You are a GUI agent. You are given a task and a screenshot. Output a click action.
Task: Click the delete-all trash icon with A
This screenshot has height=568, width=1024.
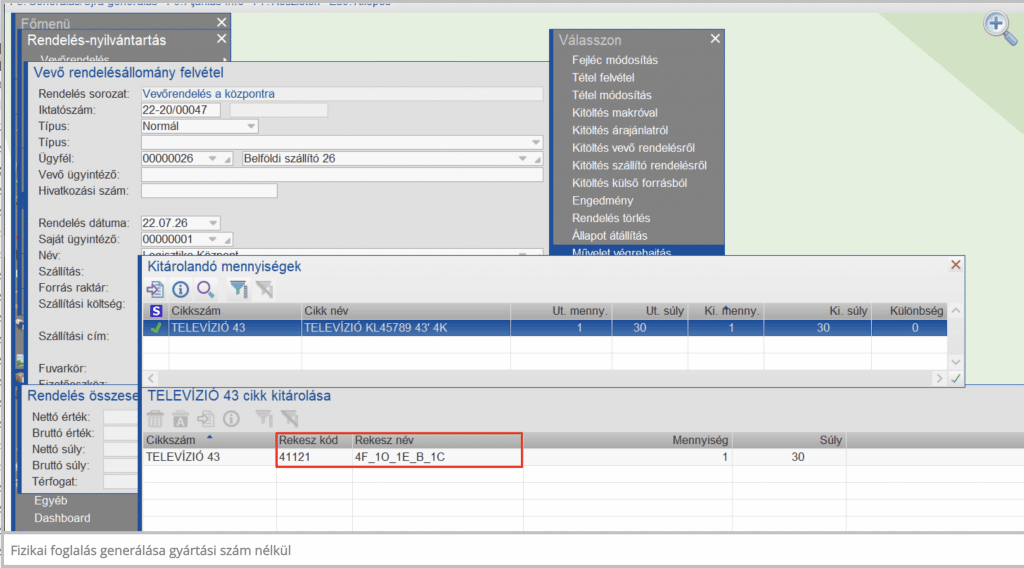pyautogui.click(x=180, y=418)
